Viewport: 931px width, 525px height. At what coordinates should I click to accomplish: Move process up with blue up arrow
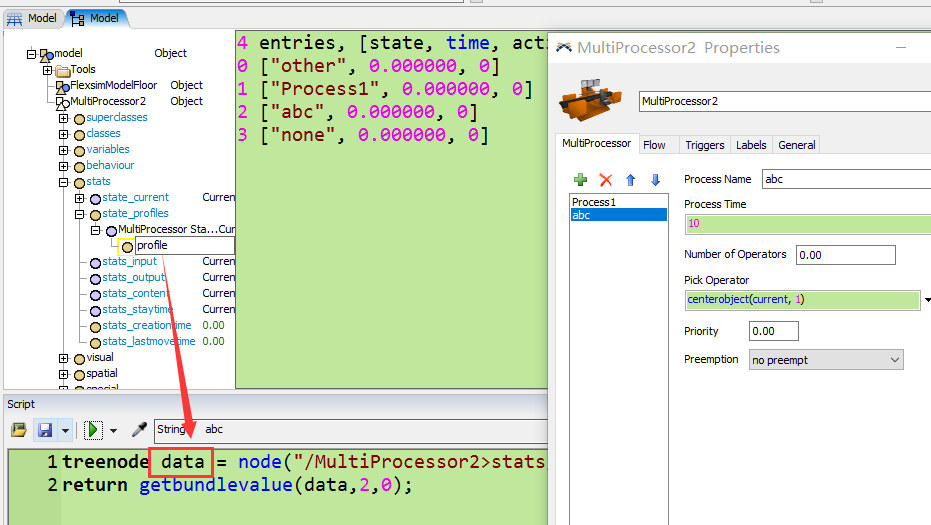point(631,180)
